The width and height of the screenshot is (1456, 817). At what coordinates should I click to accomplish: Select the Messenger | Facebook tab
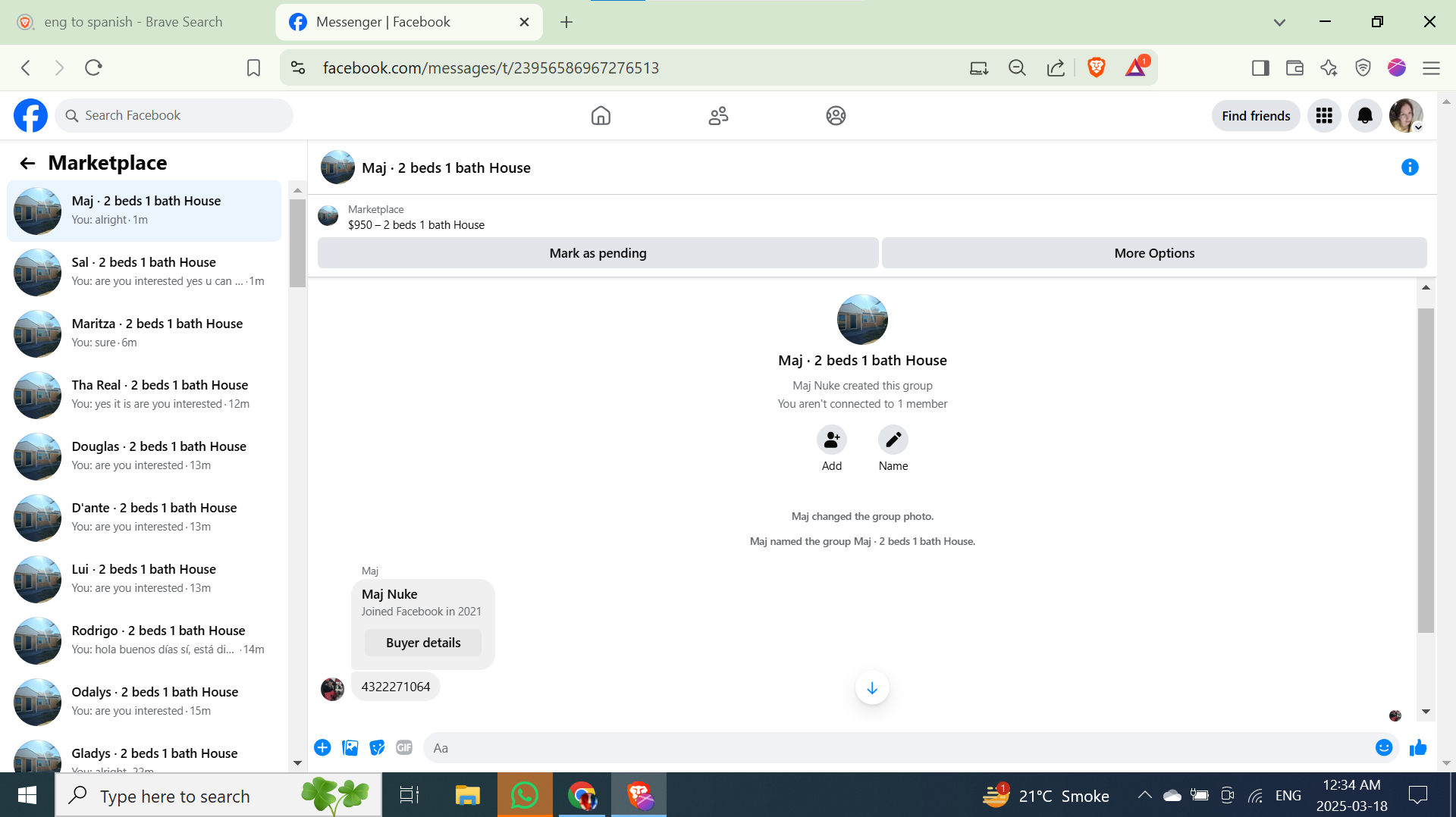coord(408,22)
